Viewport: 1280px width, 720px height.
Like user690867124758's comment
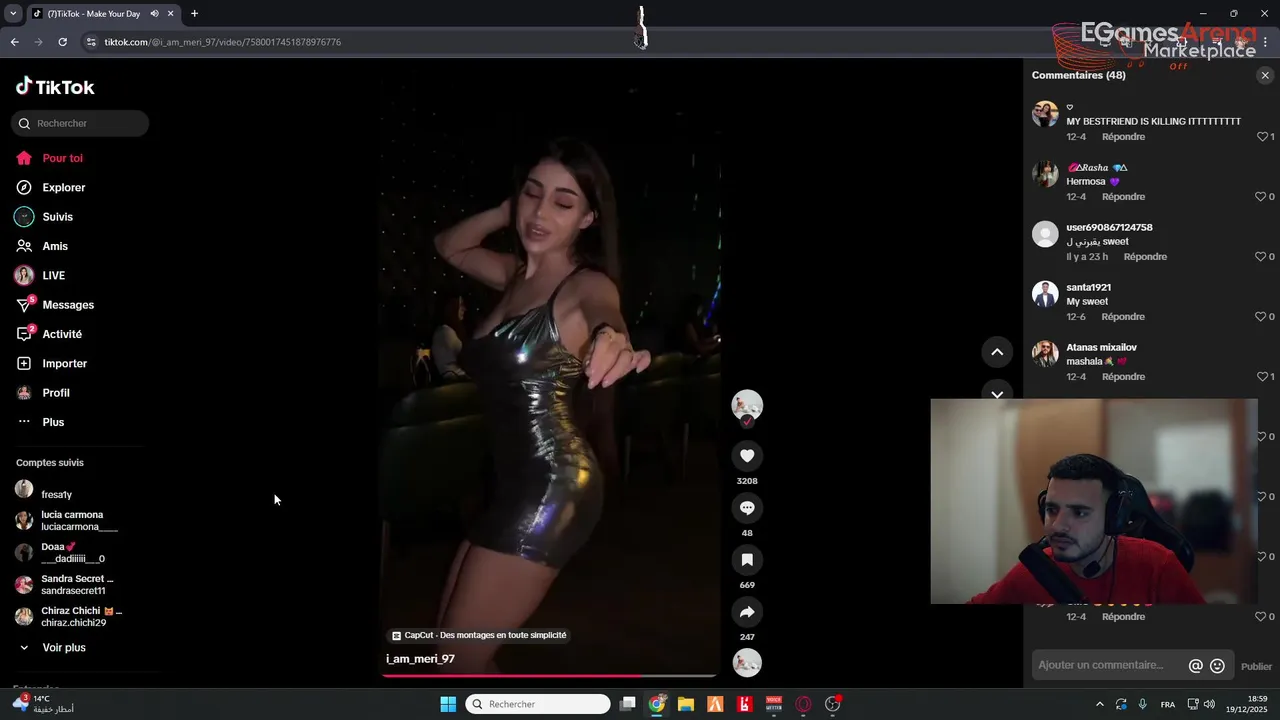coord(1262,257)
